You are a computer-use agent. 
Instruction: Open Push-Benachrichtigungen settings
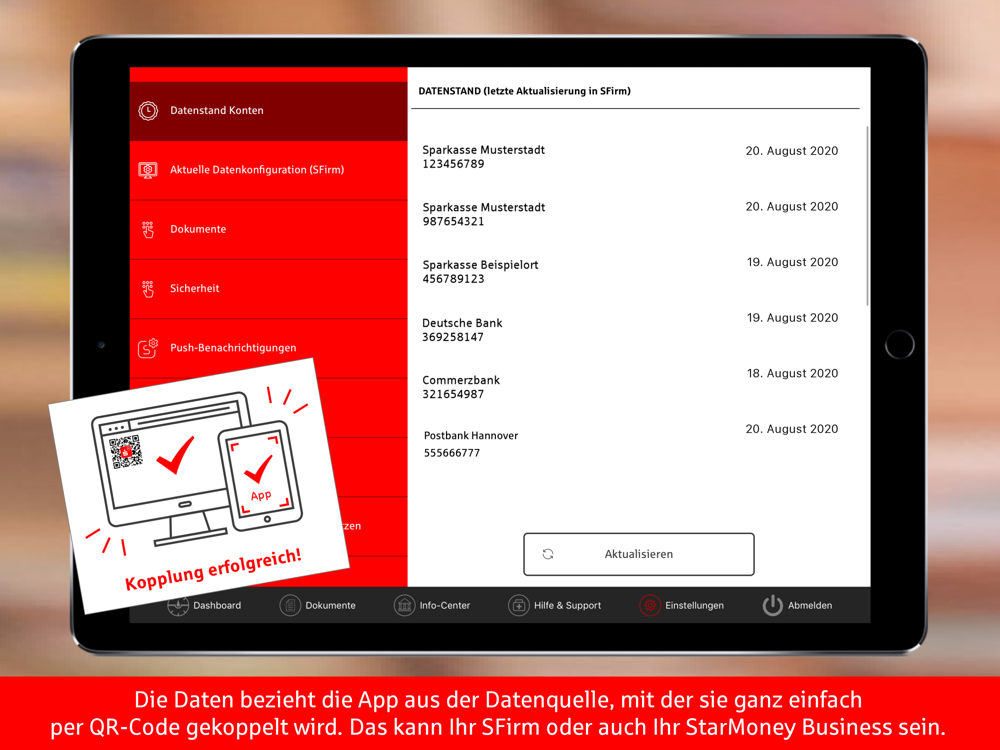(268, 348)
